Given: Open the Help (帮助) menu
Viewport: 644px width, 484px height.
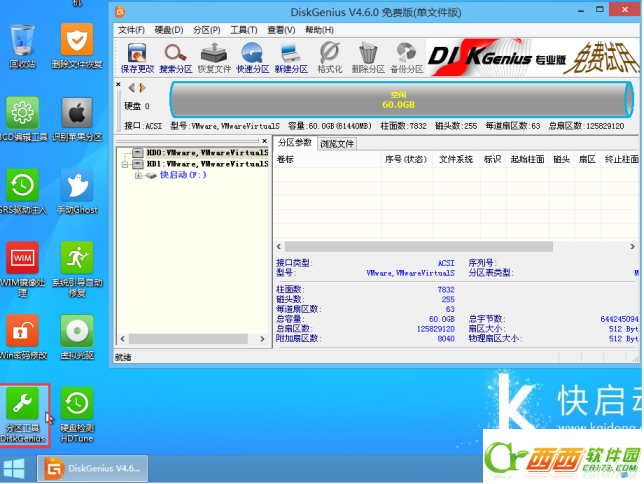Looking at the screenshot, I should [x=319, y=30].
